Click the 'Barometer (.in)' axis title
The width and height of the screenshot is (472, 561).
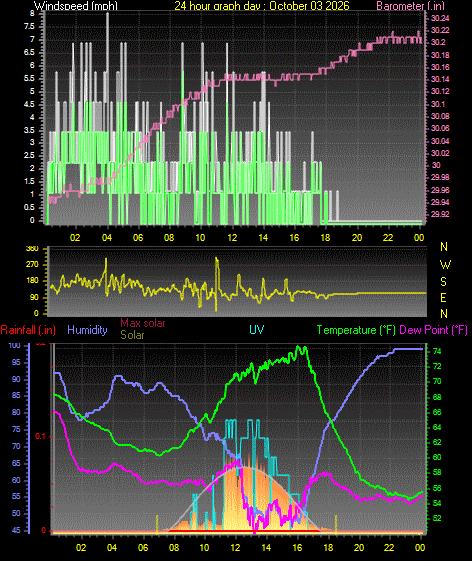(x=409, y=5)
